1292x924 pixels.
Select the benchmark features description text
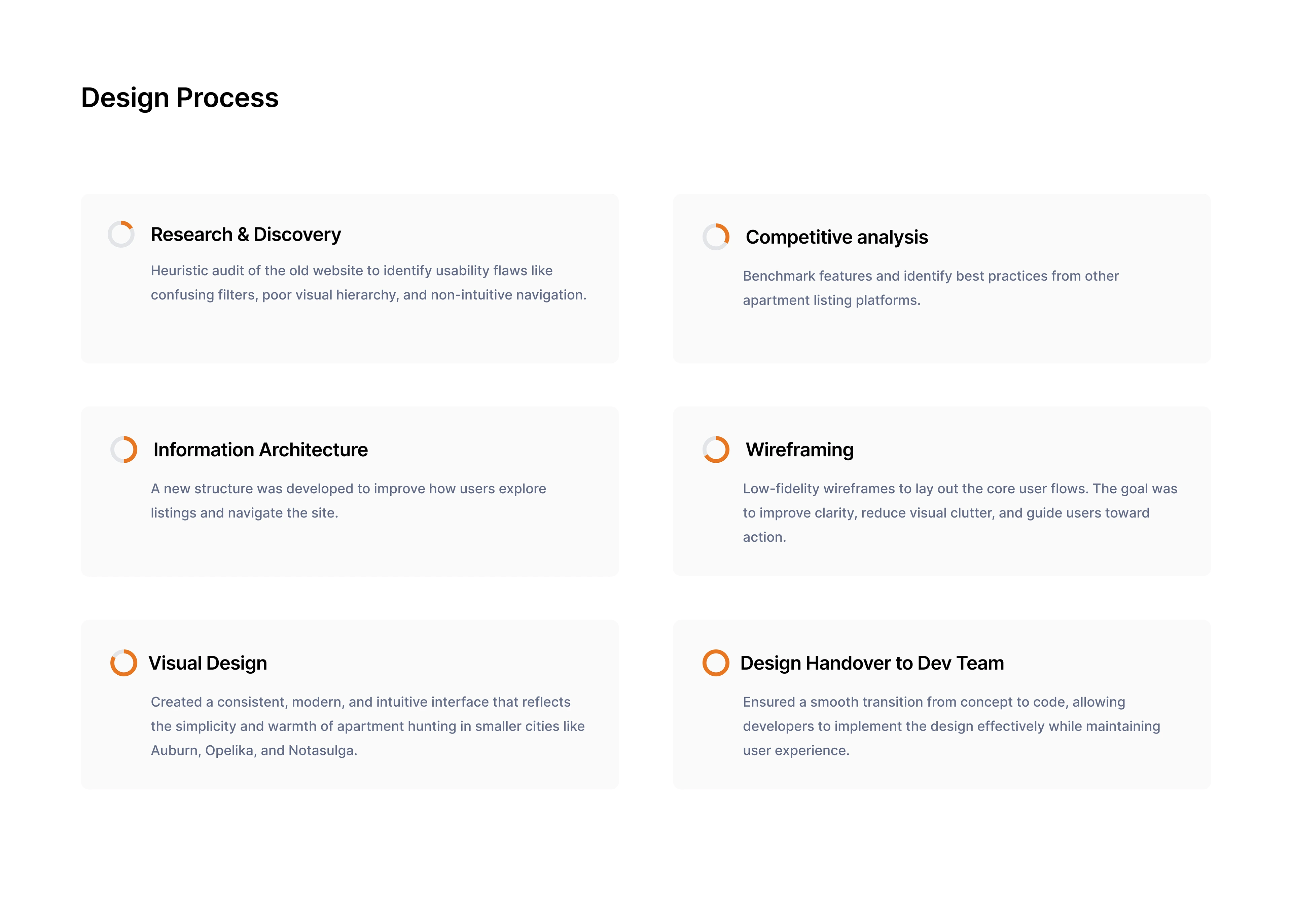pyautogui.click(x=930, y=288)
